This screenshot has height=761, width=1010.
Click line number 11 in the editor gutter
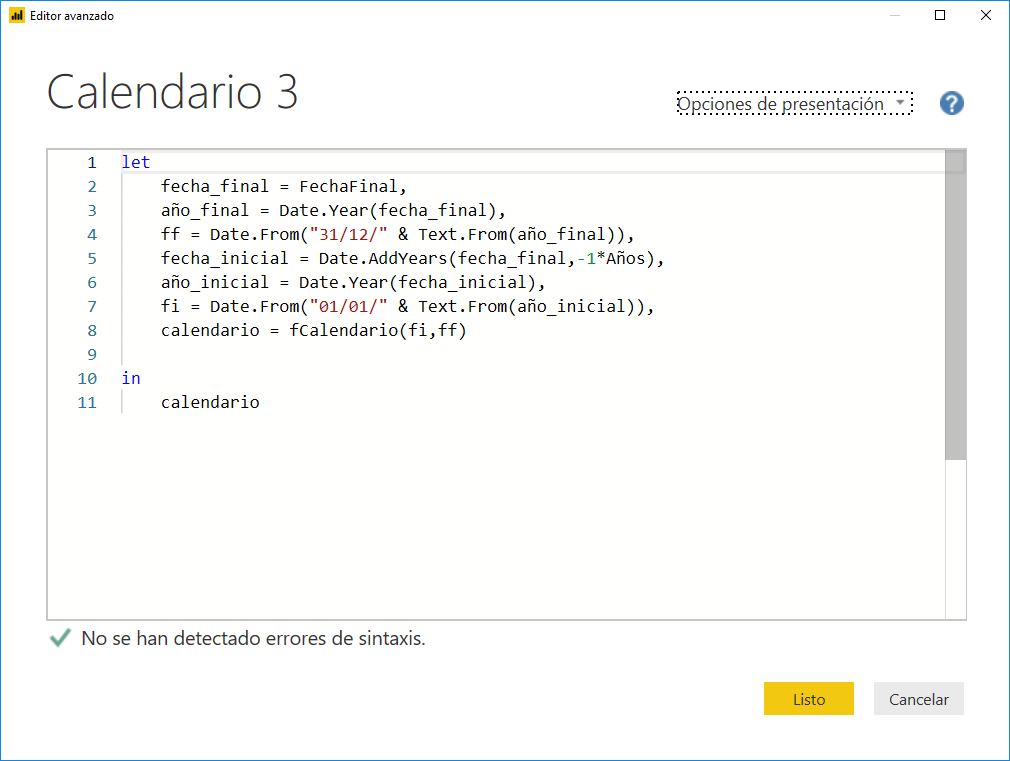[x=87, y=402]
